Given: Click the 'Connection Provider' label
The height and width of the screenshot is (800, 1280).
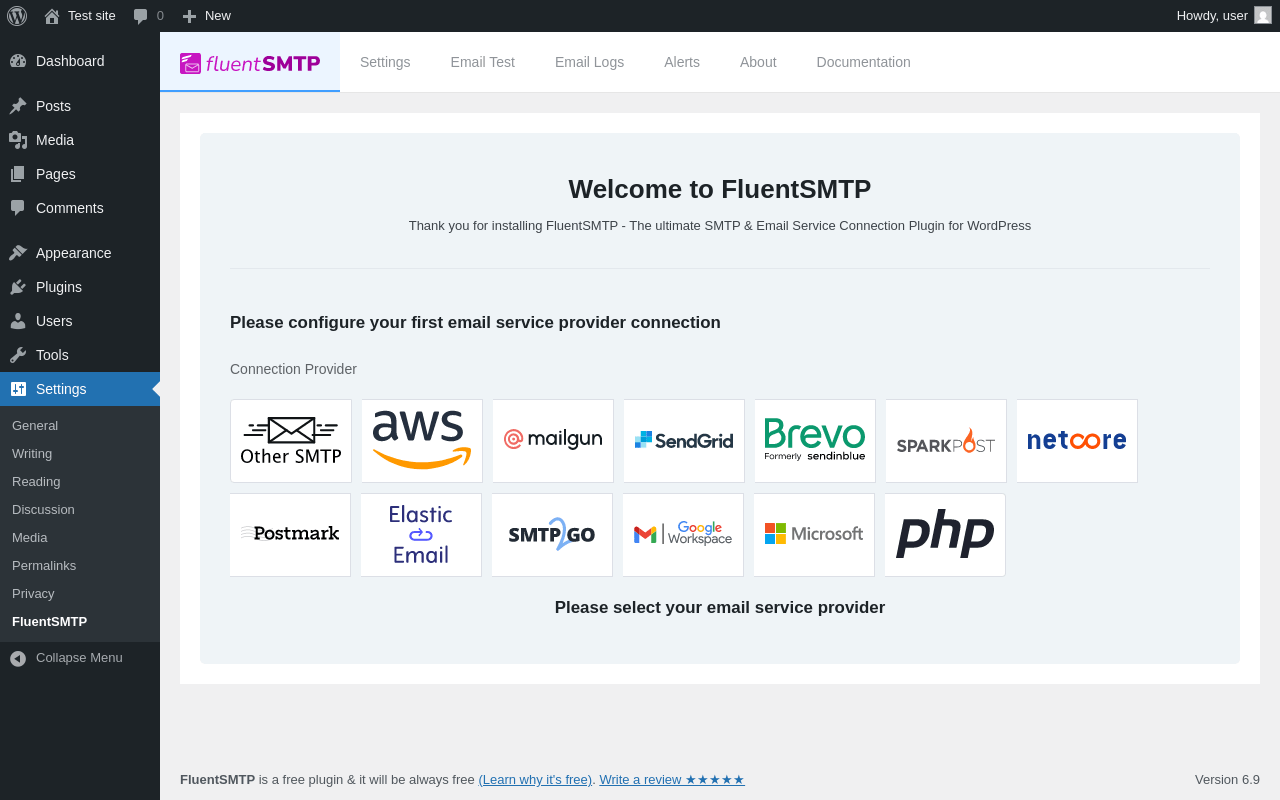Looking at the screenshot, I should pos(293,369).
